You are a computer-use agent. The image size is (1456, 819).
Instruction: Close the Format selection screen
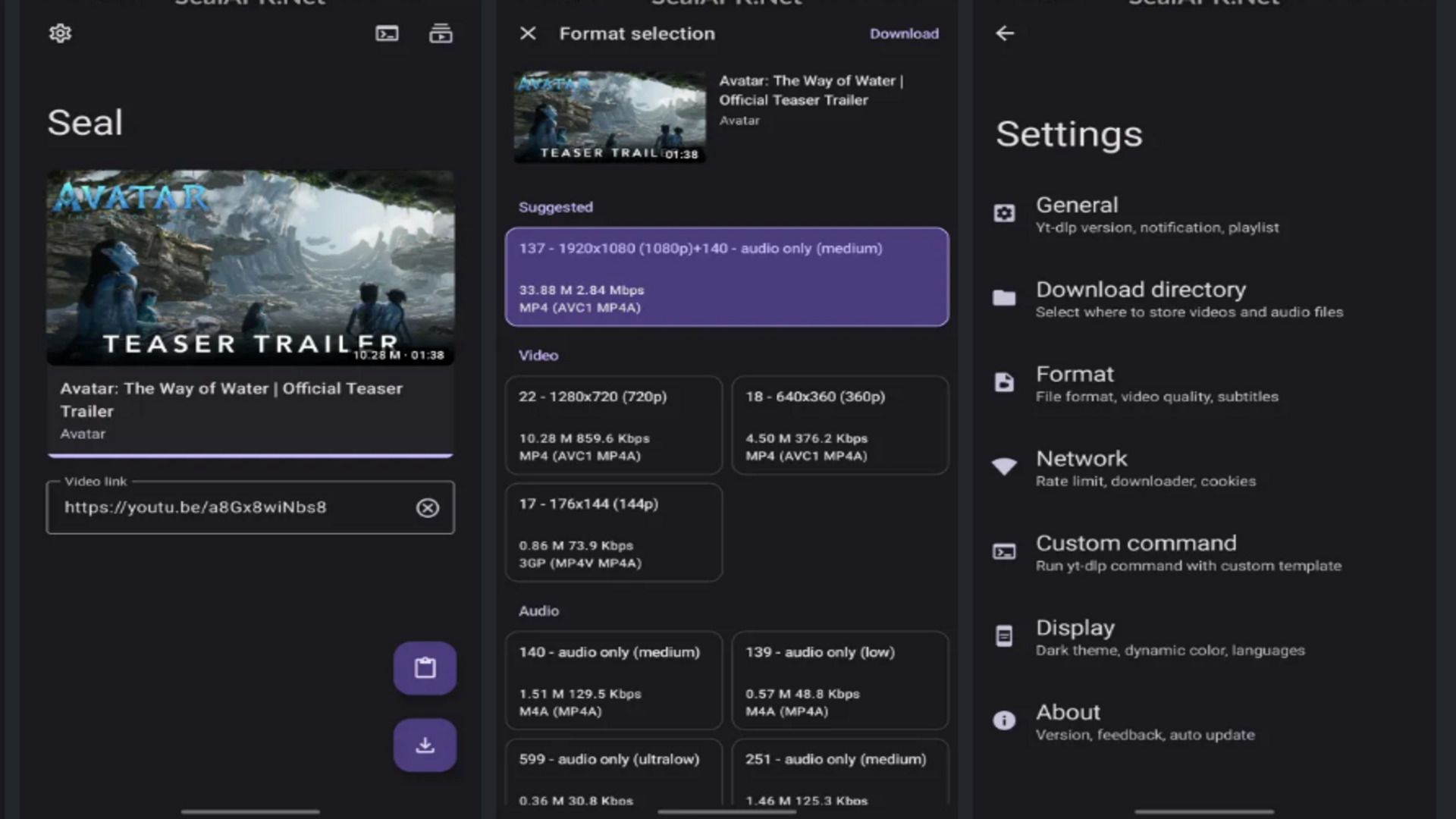point(528,33)
